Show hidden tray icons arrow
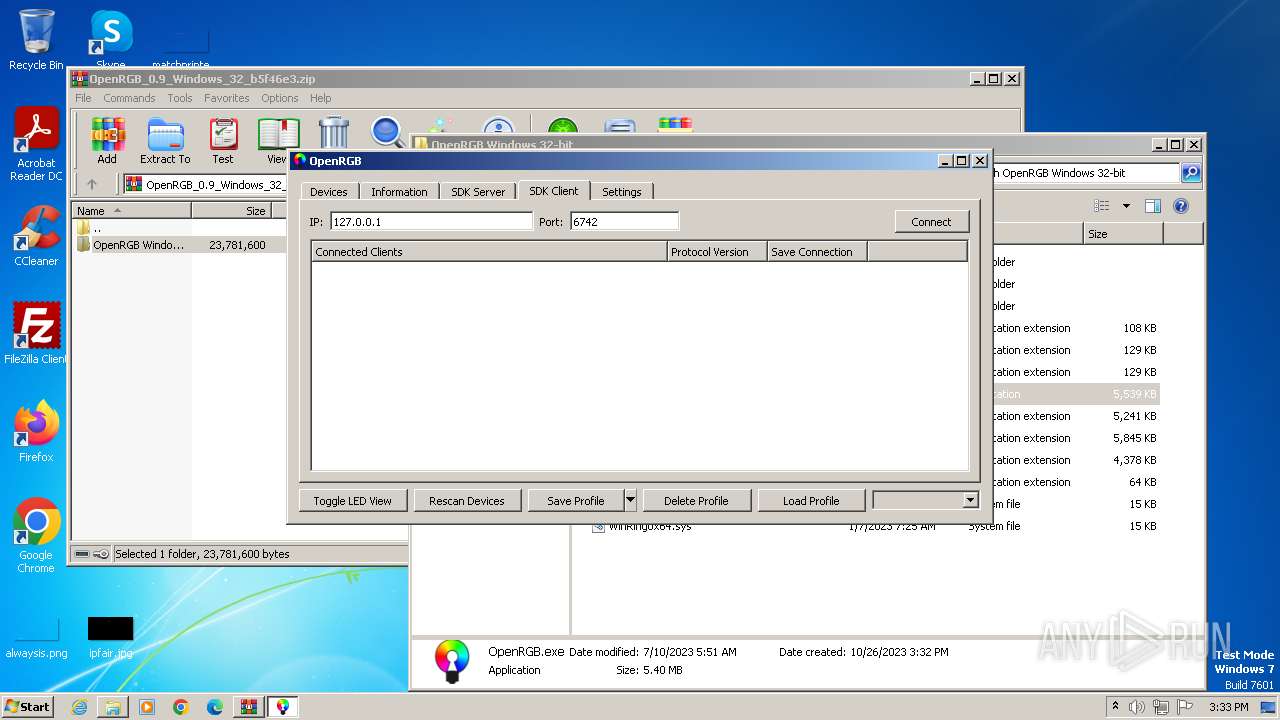This screenshot has width=1280, height=720. coord(1116,706)
